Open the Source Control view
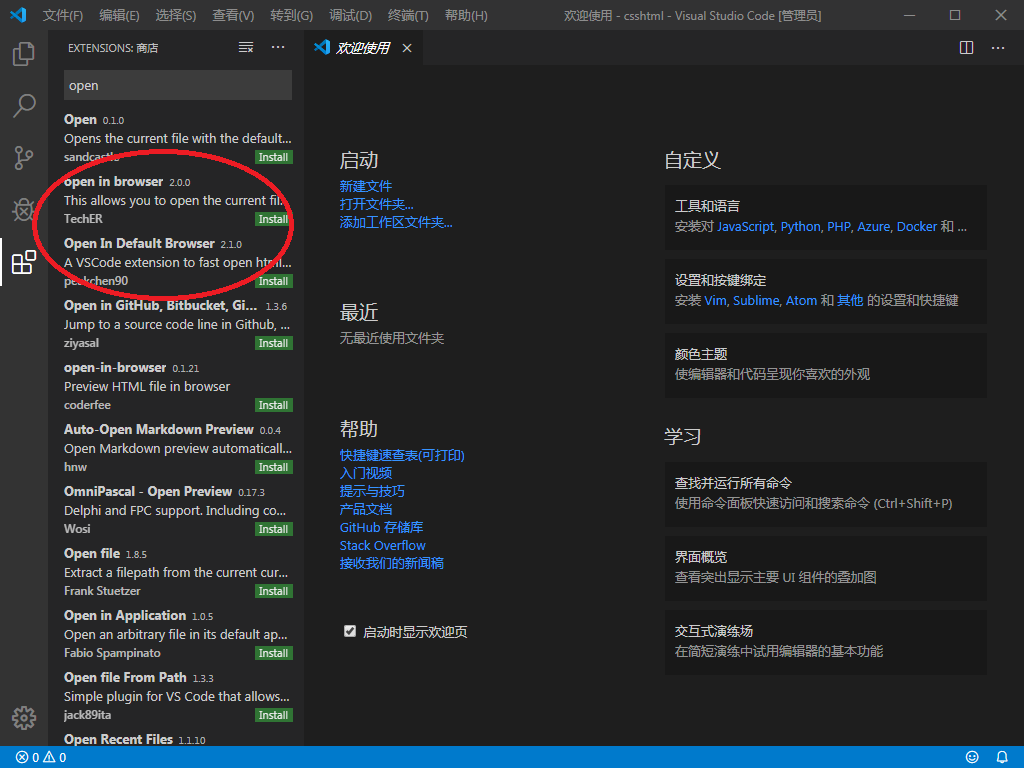Image resolution: width=1024 pixels, height=768 pixels. tap(24, 158)
